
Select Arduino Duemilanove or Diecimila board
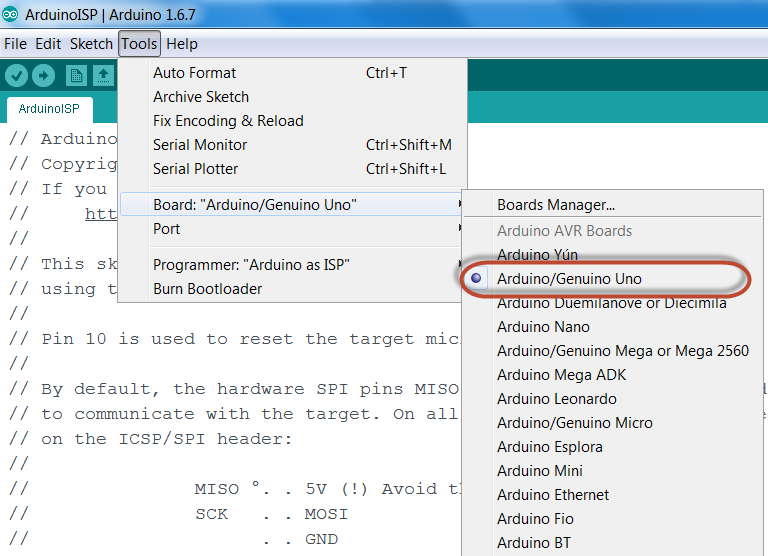click(x=613, y=303)
